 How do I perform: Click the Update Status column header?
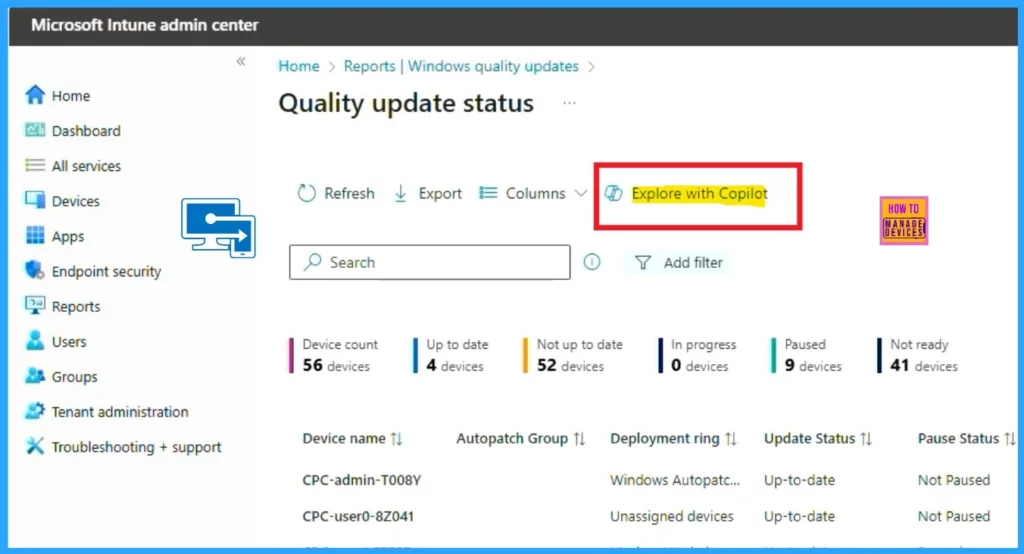[x=809, y=438]
